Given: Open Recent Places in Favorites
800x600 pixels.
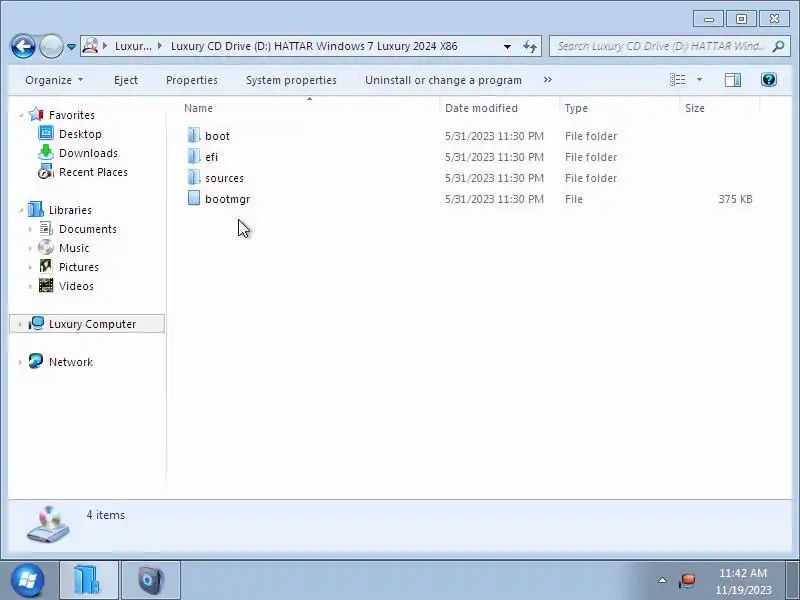Looking at the screenshot, I should click(93, 172).
